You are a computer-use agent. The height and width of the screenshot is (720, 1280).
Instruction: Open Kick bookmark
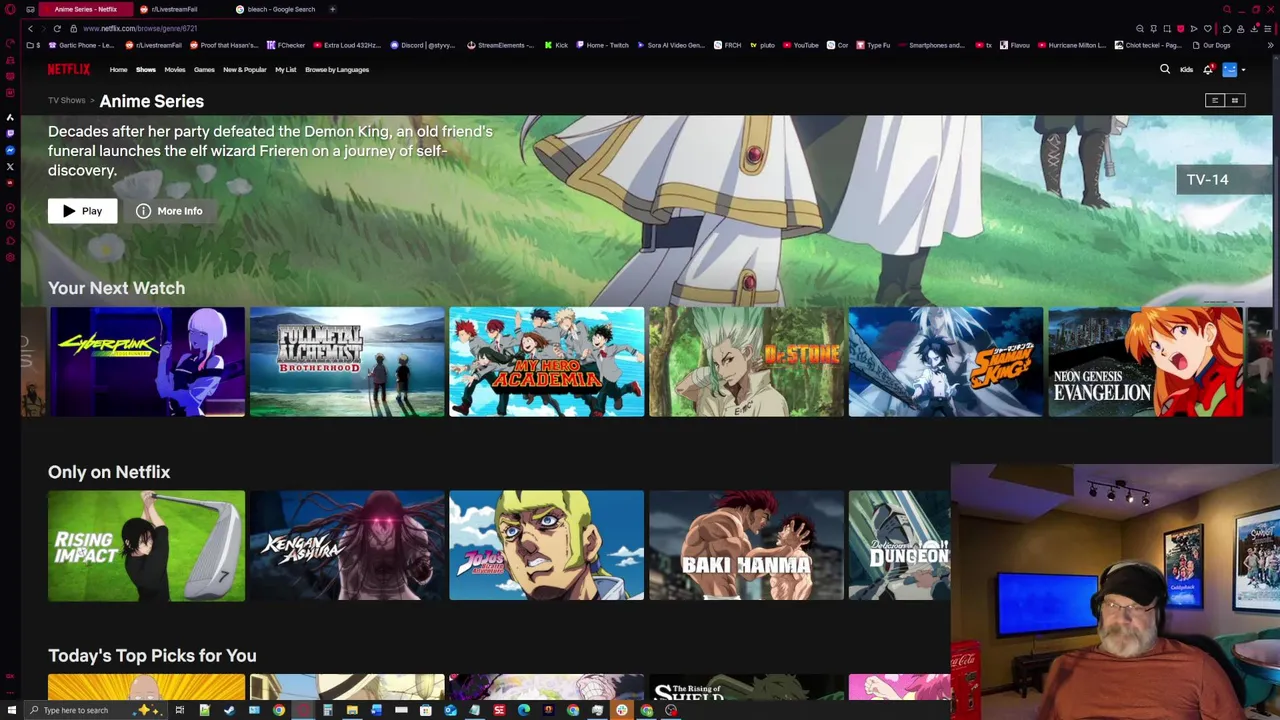coord(556,45)
